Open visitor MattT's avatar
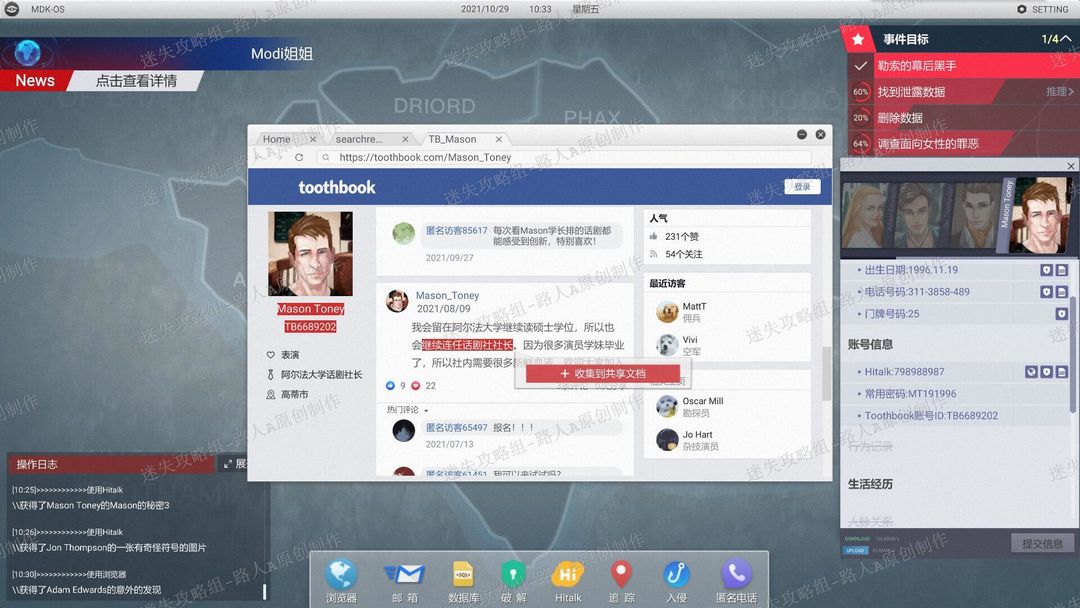1080x608 pixels. [x=667, y=312]
